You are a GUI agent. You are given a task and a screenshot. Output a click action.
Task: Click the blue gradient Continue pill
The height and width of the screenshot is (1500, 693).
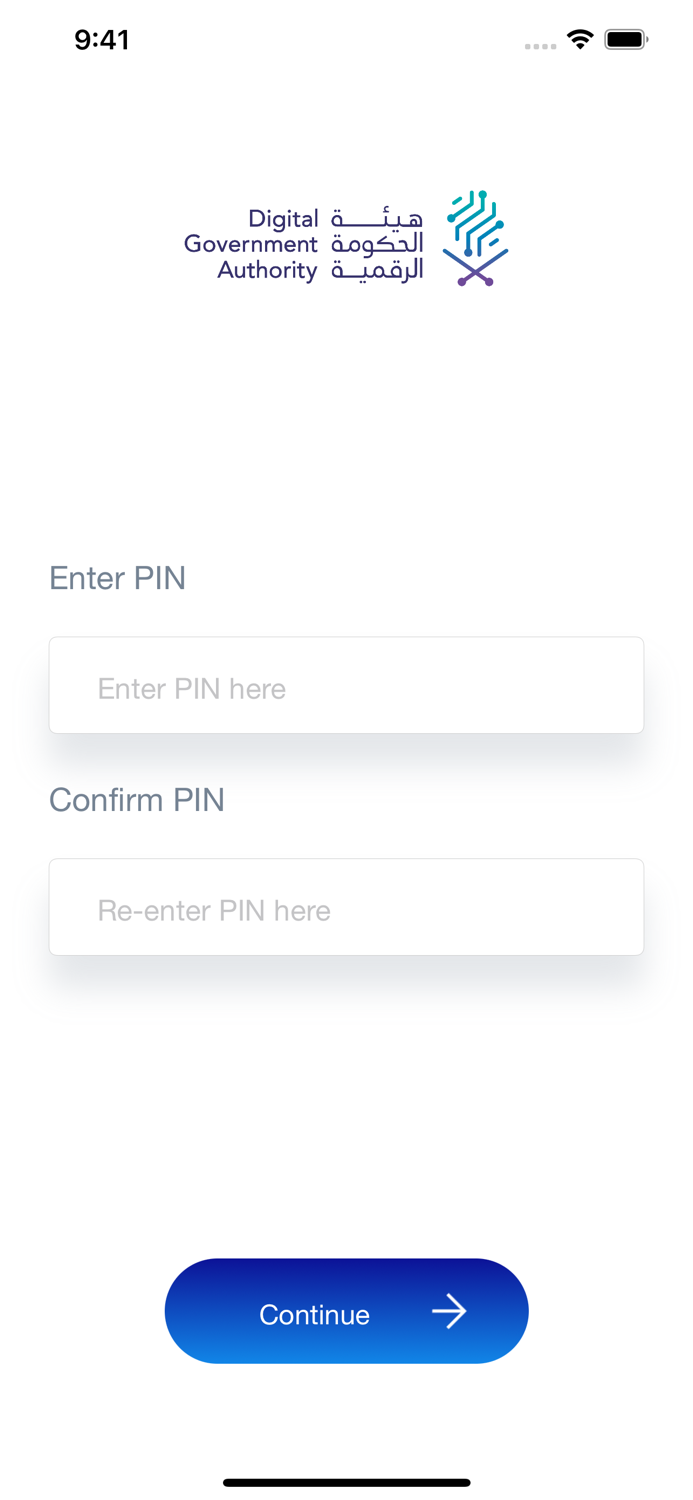346,1311
